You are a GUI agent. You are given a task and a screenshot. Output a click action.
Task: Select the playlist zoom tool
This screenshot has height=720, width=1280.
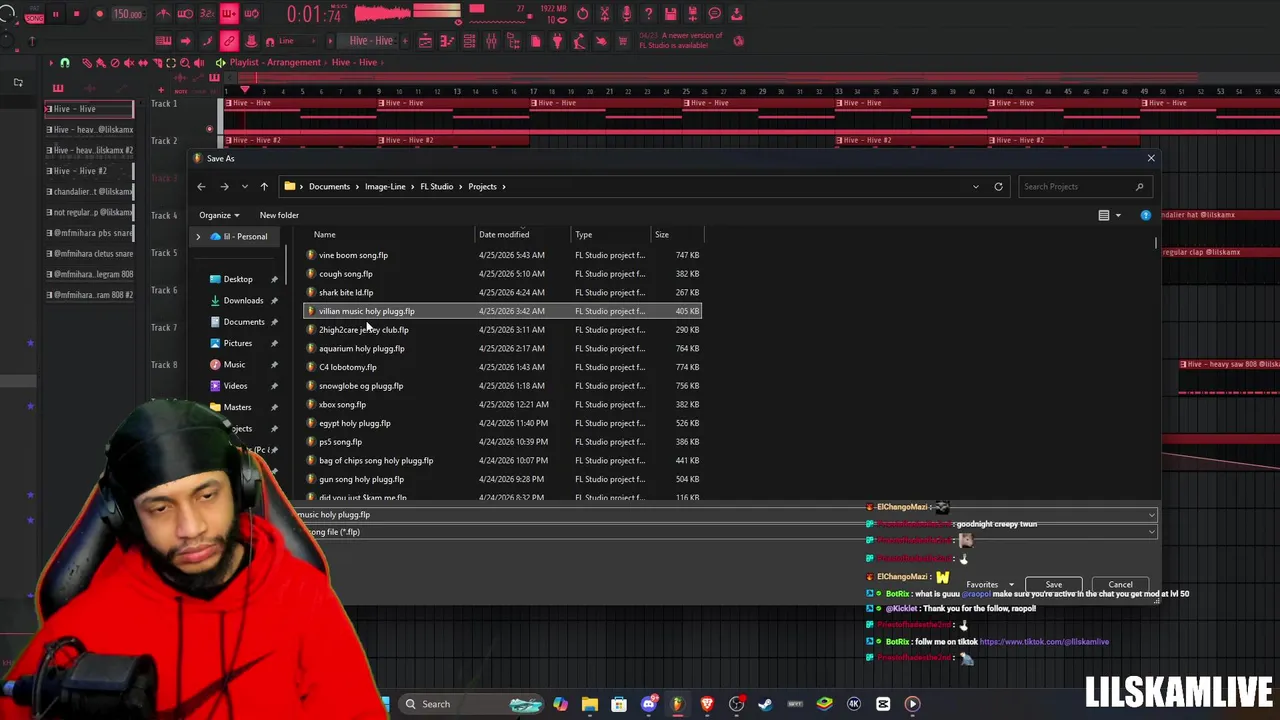[185, 62]
